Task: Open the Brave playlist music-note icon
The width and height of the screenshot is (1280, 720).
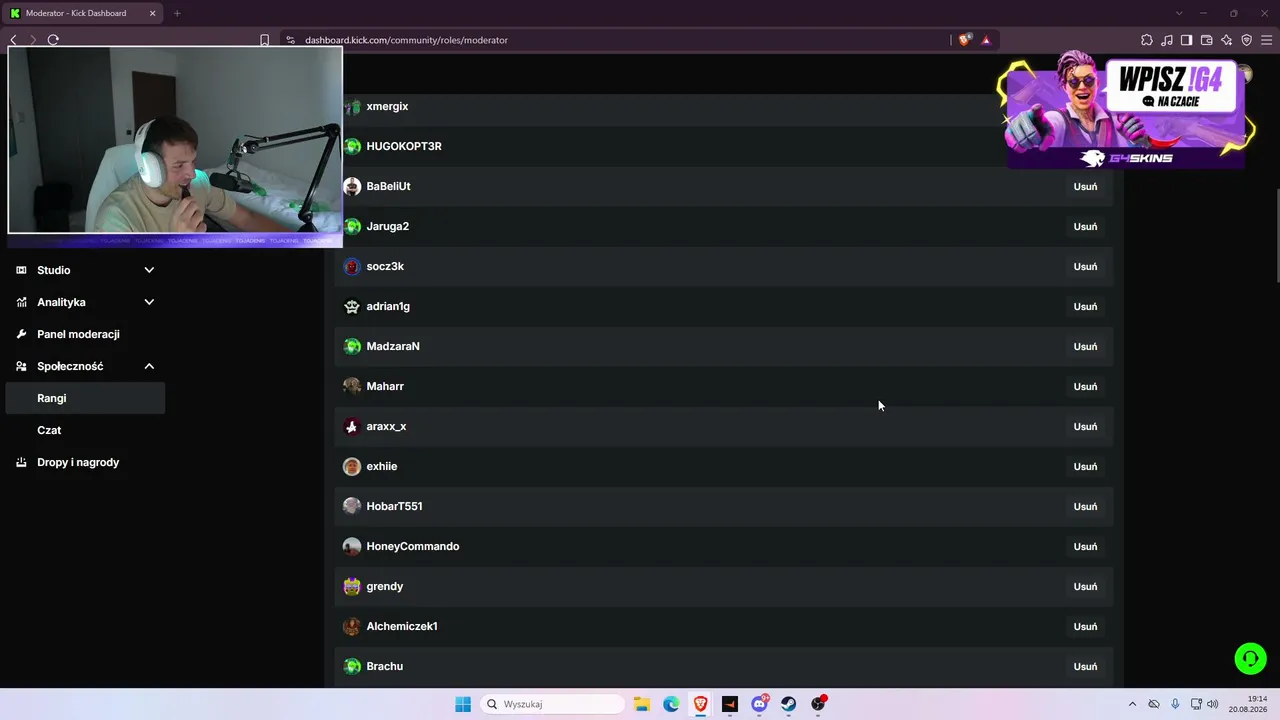Action: [x=1167, y=40]
